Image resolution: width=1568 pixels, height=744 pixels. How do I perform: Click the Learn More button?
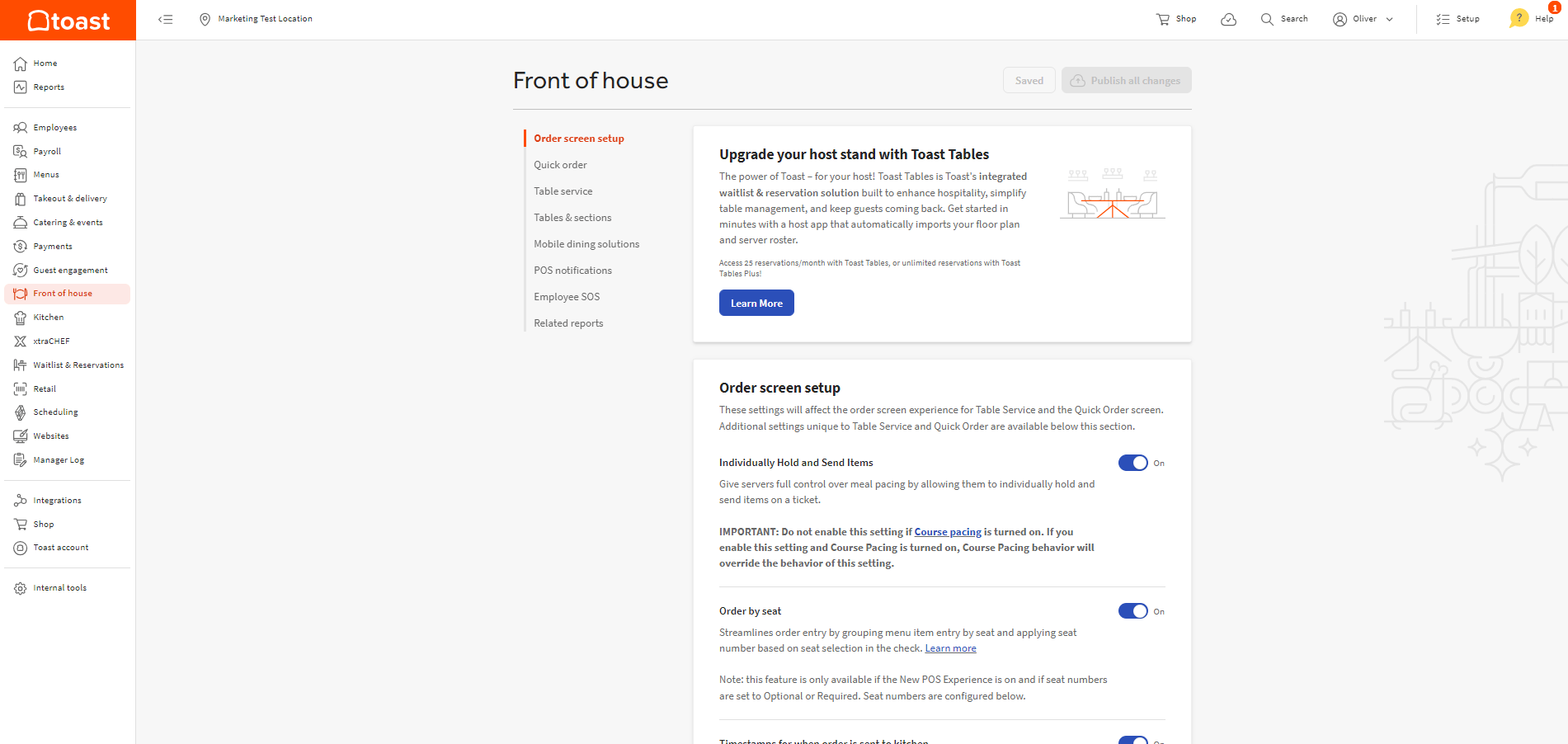756,303
